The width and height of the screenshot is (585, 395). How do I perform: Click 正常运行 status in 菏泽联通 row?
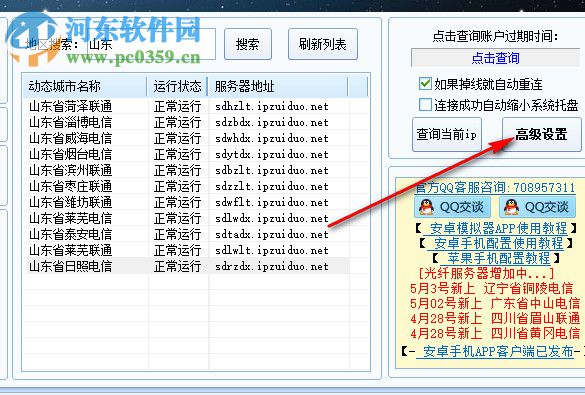pos(178,106)
